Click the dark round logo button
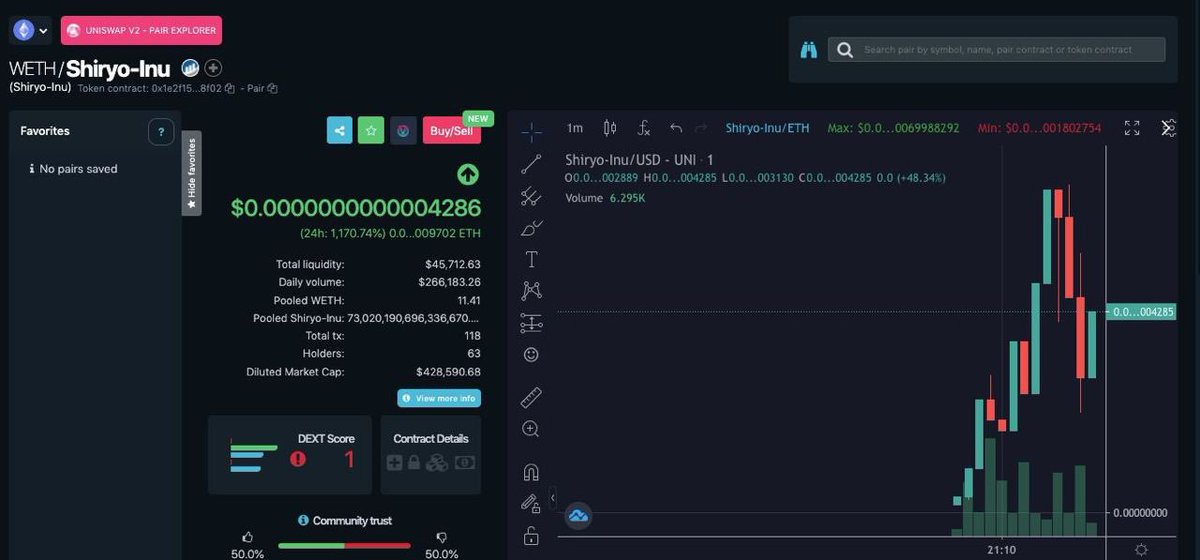The image size is (1200, 560). [403, 131]
